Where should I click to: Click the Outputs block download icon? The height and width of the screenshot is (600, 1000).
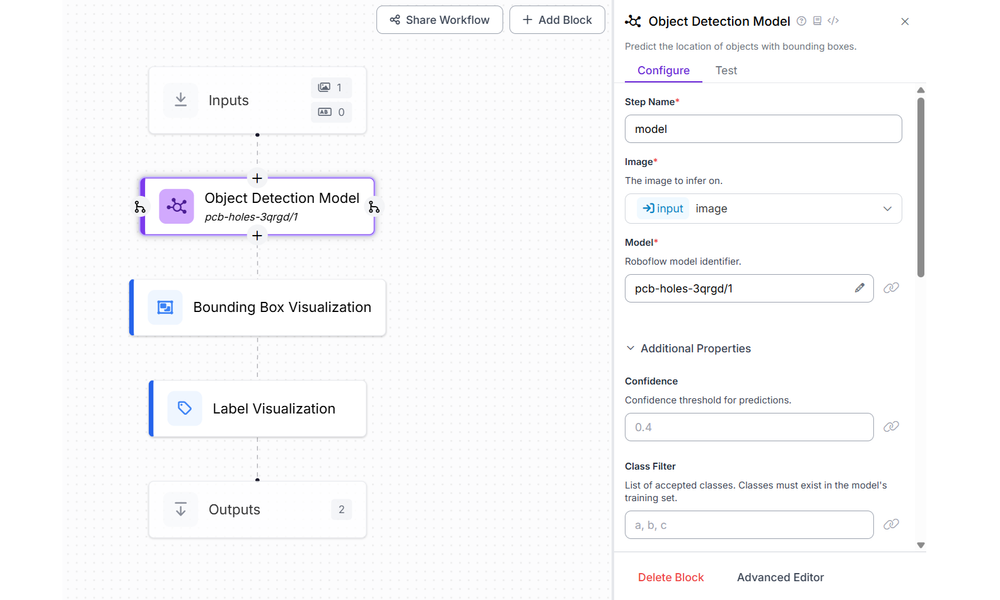tap(181, 509)
